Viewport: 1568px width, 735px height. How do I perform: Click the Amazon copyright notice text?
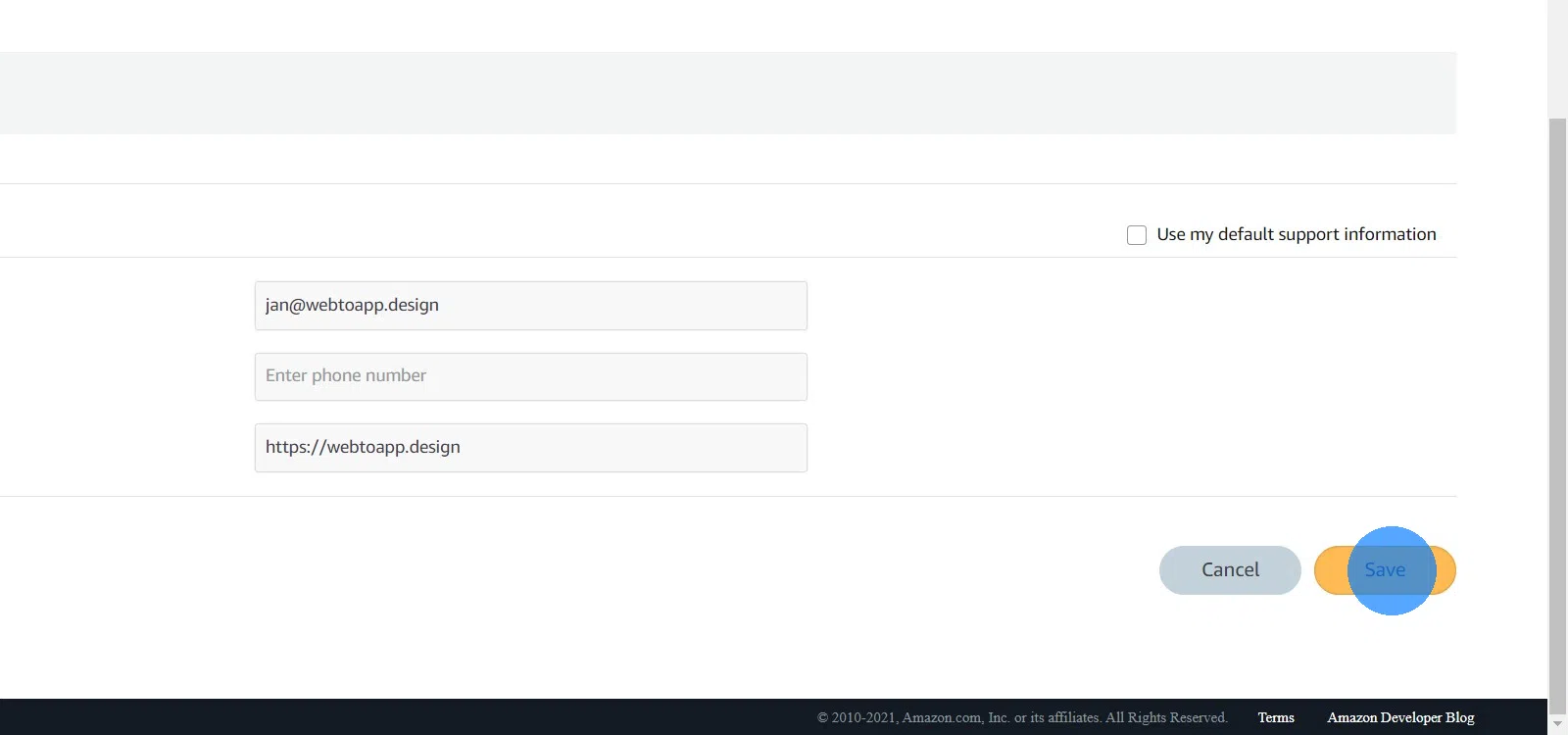tap(1021, 717)
